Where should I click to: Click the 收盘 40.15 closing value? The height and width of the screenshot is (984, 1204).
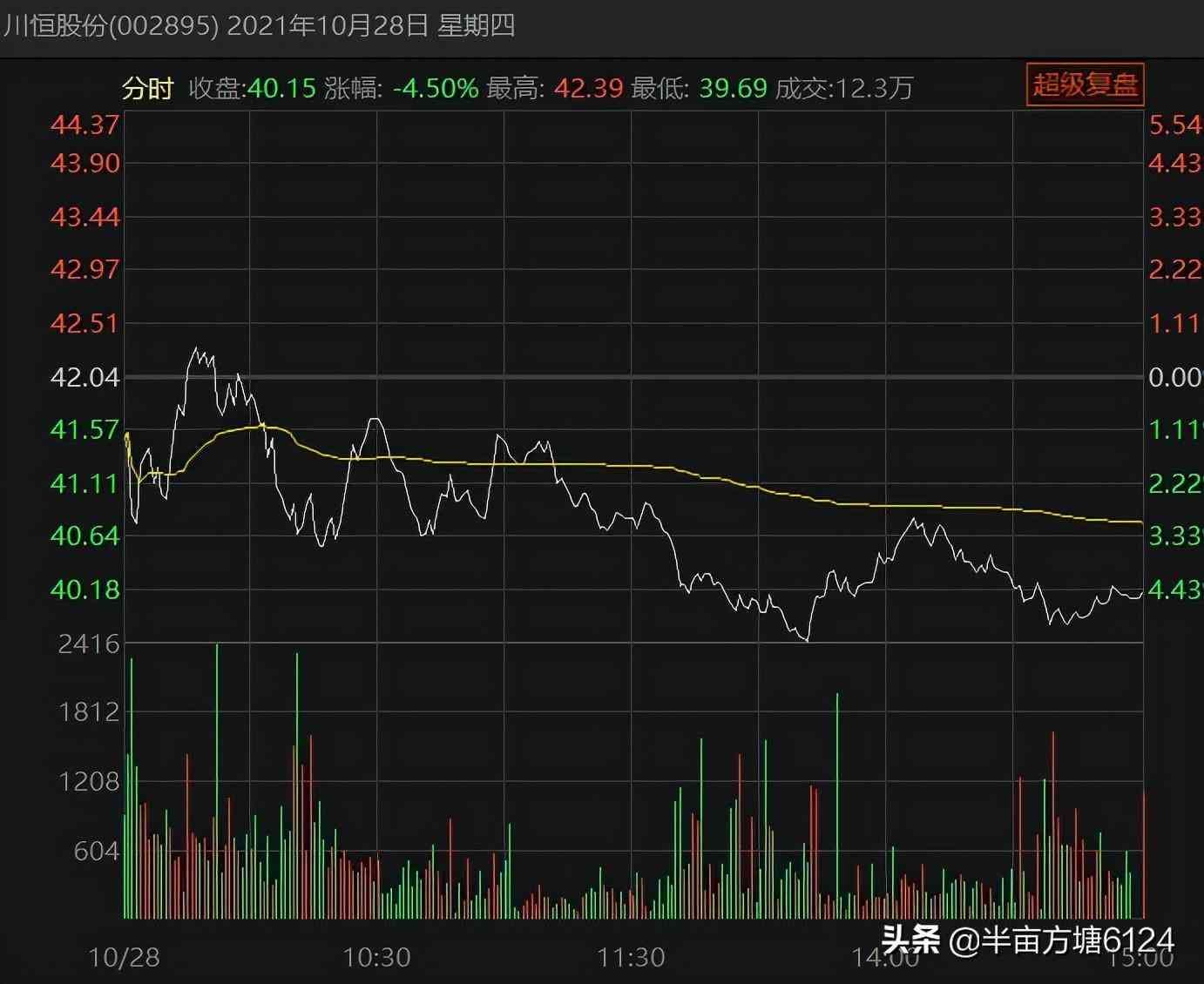(281, 89)
